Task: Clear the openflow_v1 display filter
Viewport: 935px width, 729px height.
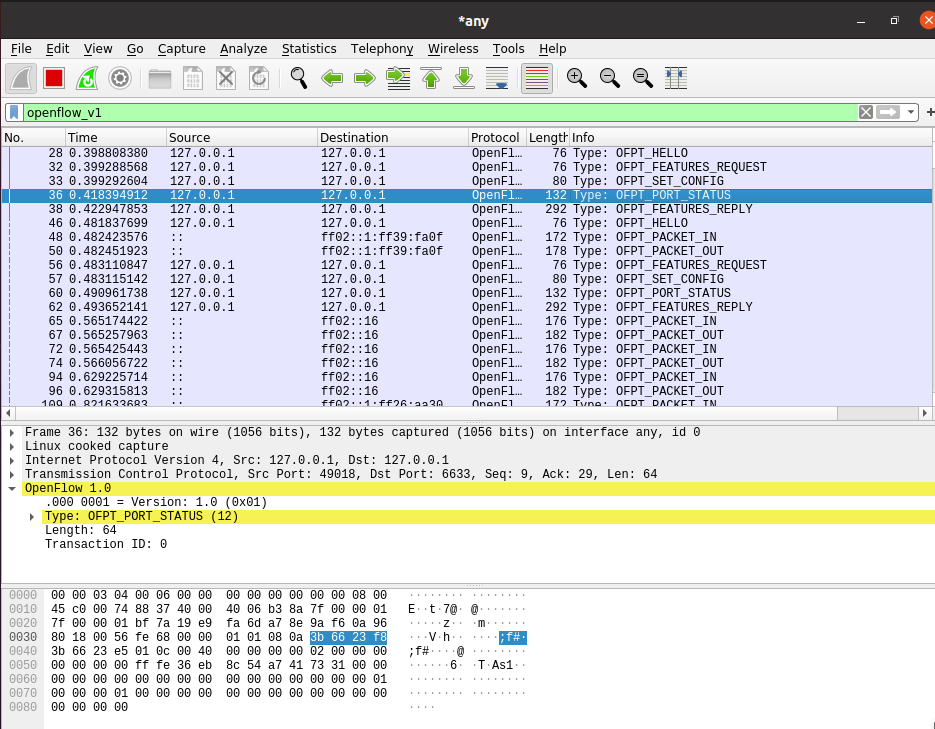Action: point(866,113)
